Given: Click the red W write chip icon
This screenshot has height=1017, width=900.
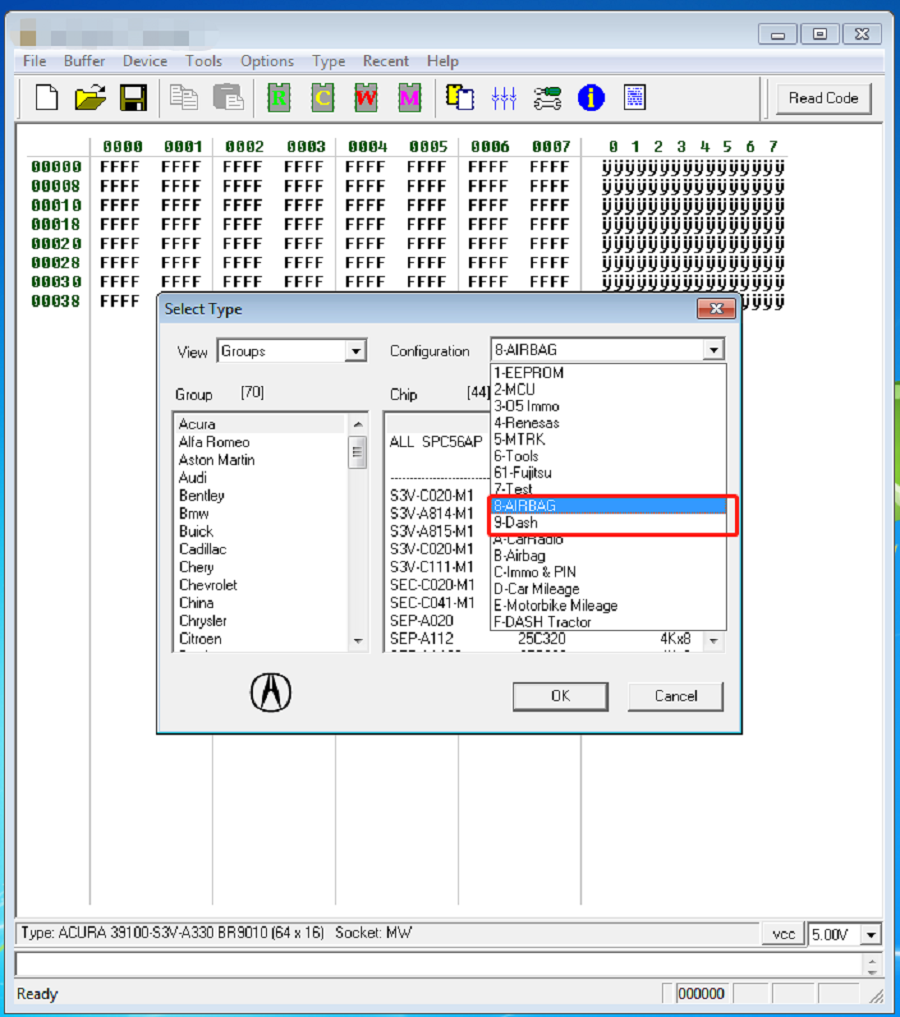Looking at the screenshot, I should point(366,98).
